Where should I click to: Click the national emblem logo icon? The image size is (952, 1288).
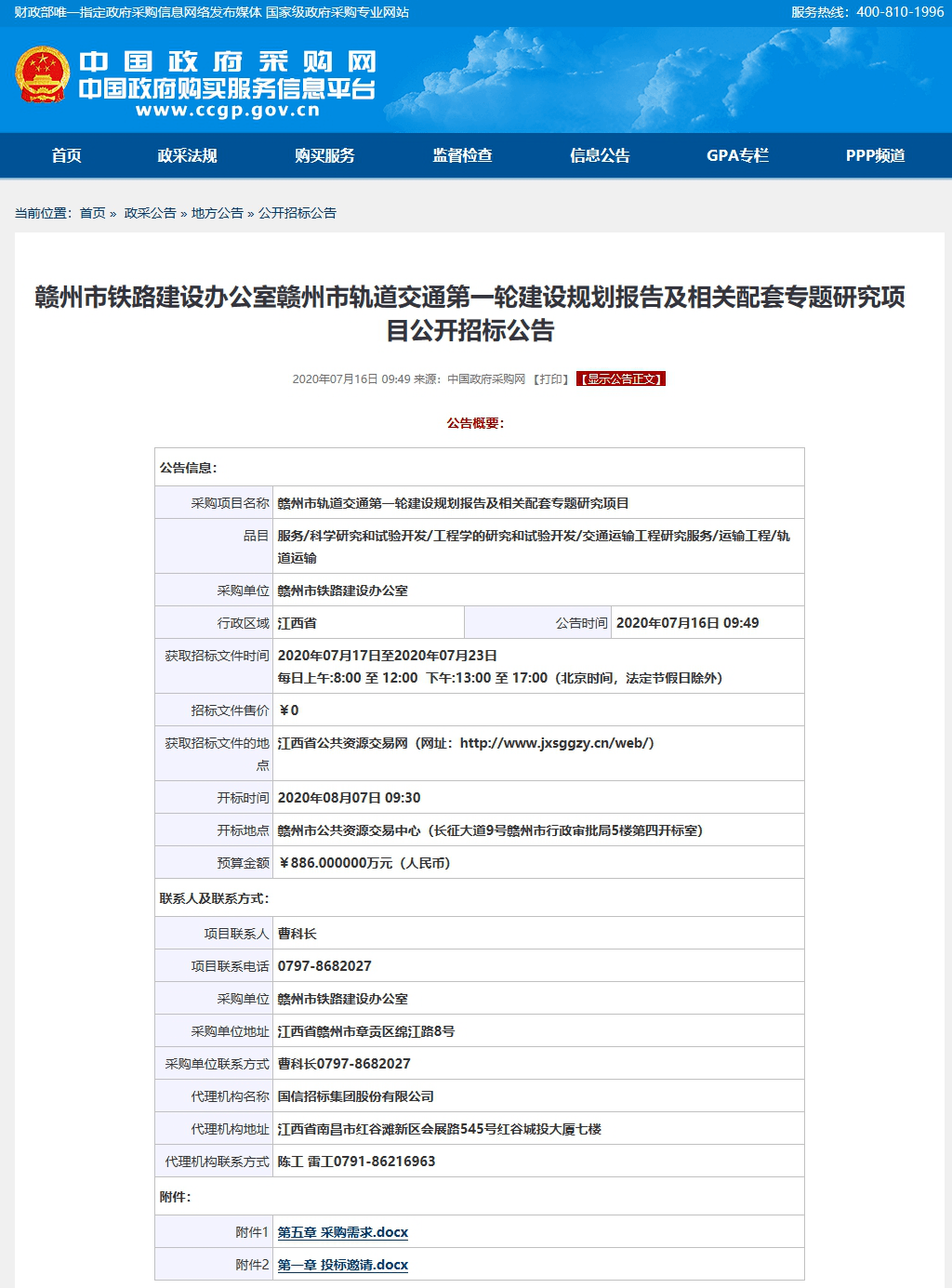pos(43,74)
